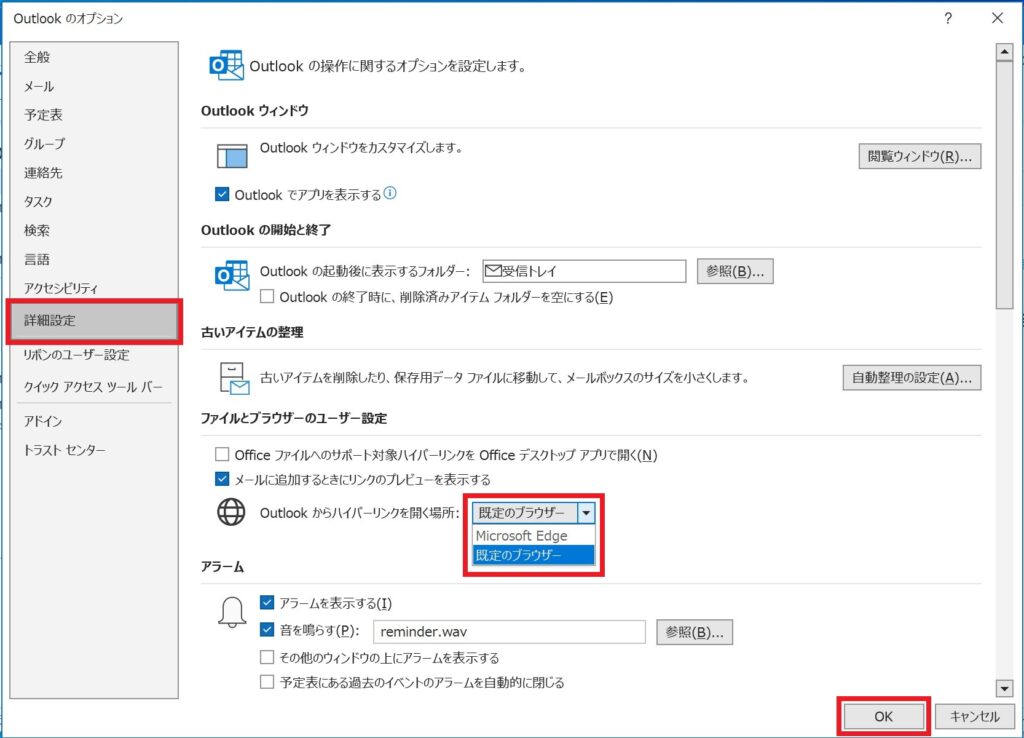Click the archive icon under 古いアイテムの整理
This screenshot has width=1024, height=738.
coord(234,378)
